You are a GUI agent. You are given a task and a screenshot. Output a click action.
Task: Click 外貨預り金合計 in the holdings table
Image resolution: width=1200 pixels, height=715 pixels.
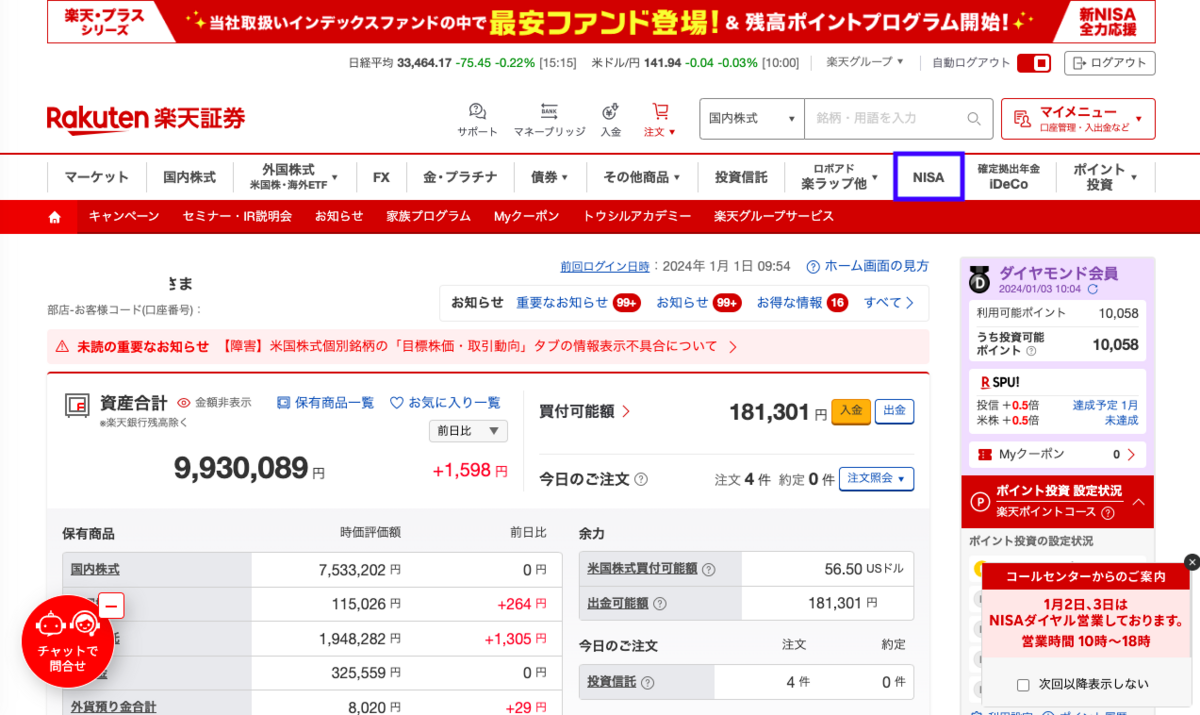click(113, 706)
